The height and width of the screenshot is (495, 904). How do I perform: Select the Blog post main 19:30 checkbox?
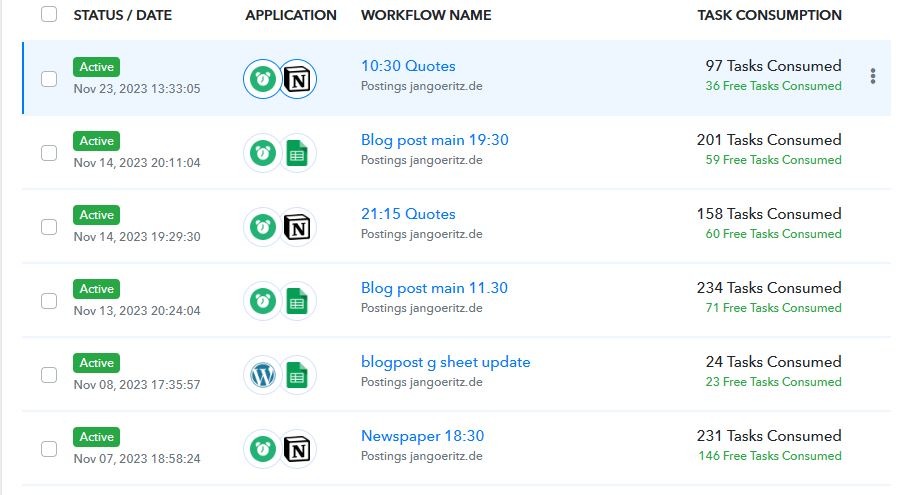coord(49,153)
